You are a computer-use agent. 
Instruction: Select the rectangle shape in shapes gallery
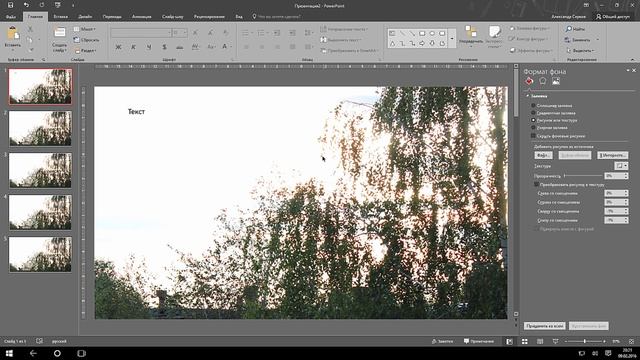(x=422, y=33)
